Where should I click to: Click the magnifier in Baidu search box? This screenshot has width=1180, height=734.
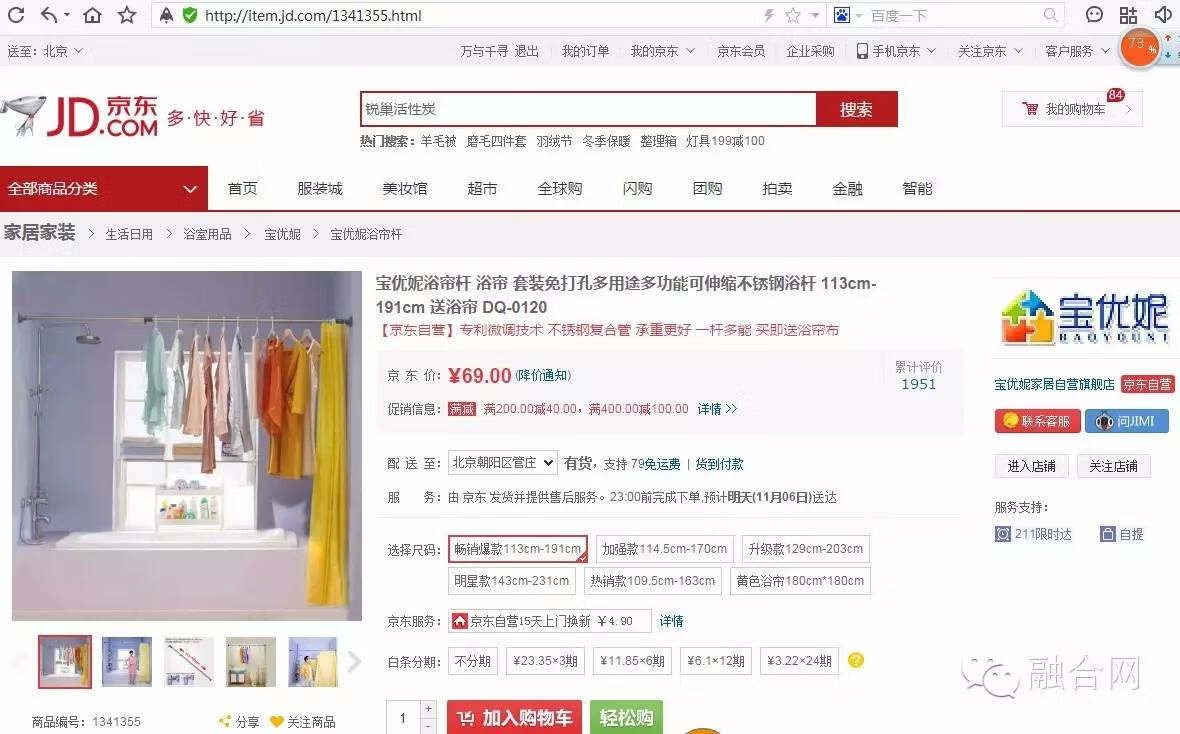[x=1051, y=15]
